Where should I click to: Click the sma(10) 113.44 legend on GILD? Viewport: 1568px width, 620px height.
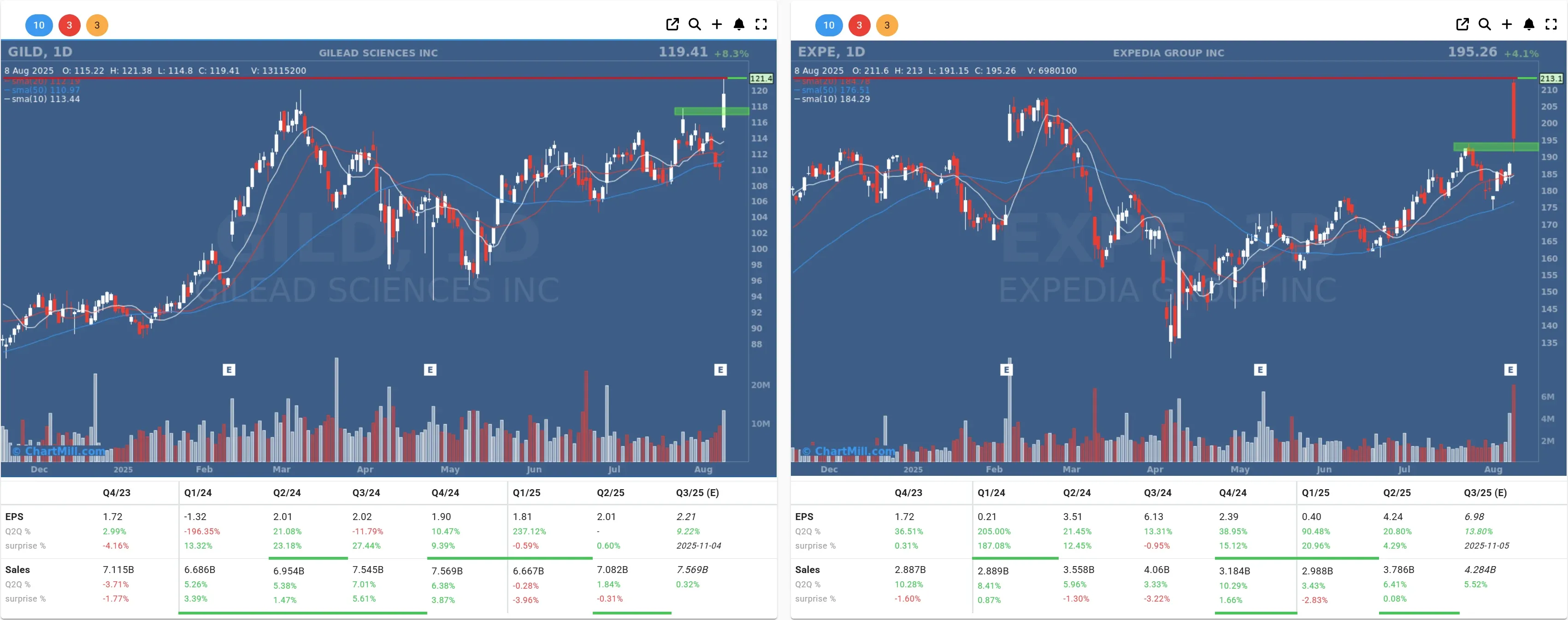(x=42, y=99)
